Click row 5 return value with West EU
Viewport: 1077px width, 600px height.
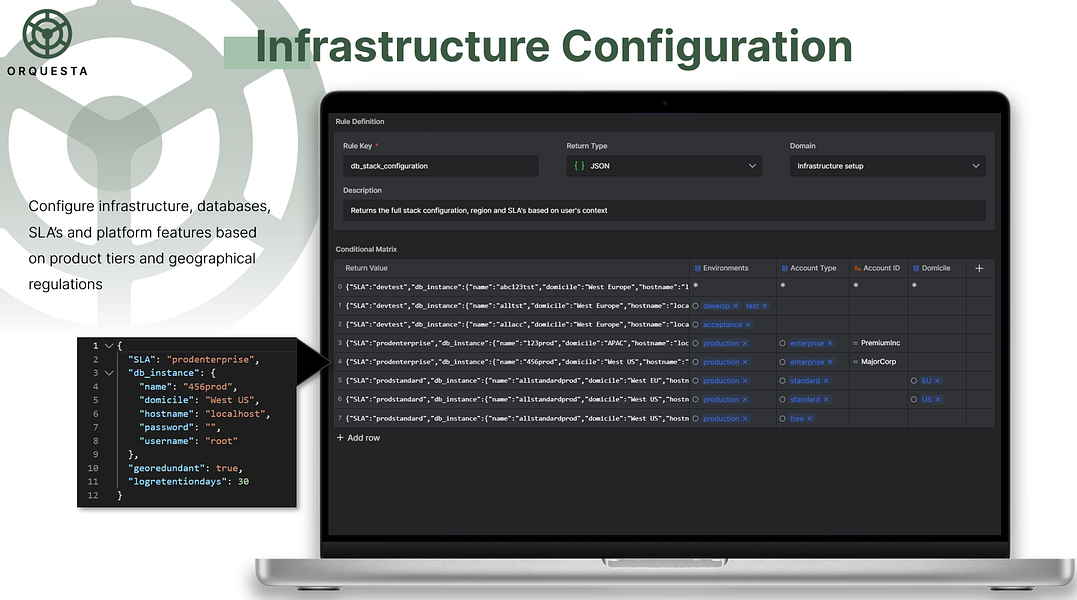click(517, 380)
